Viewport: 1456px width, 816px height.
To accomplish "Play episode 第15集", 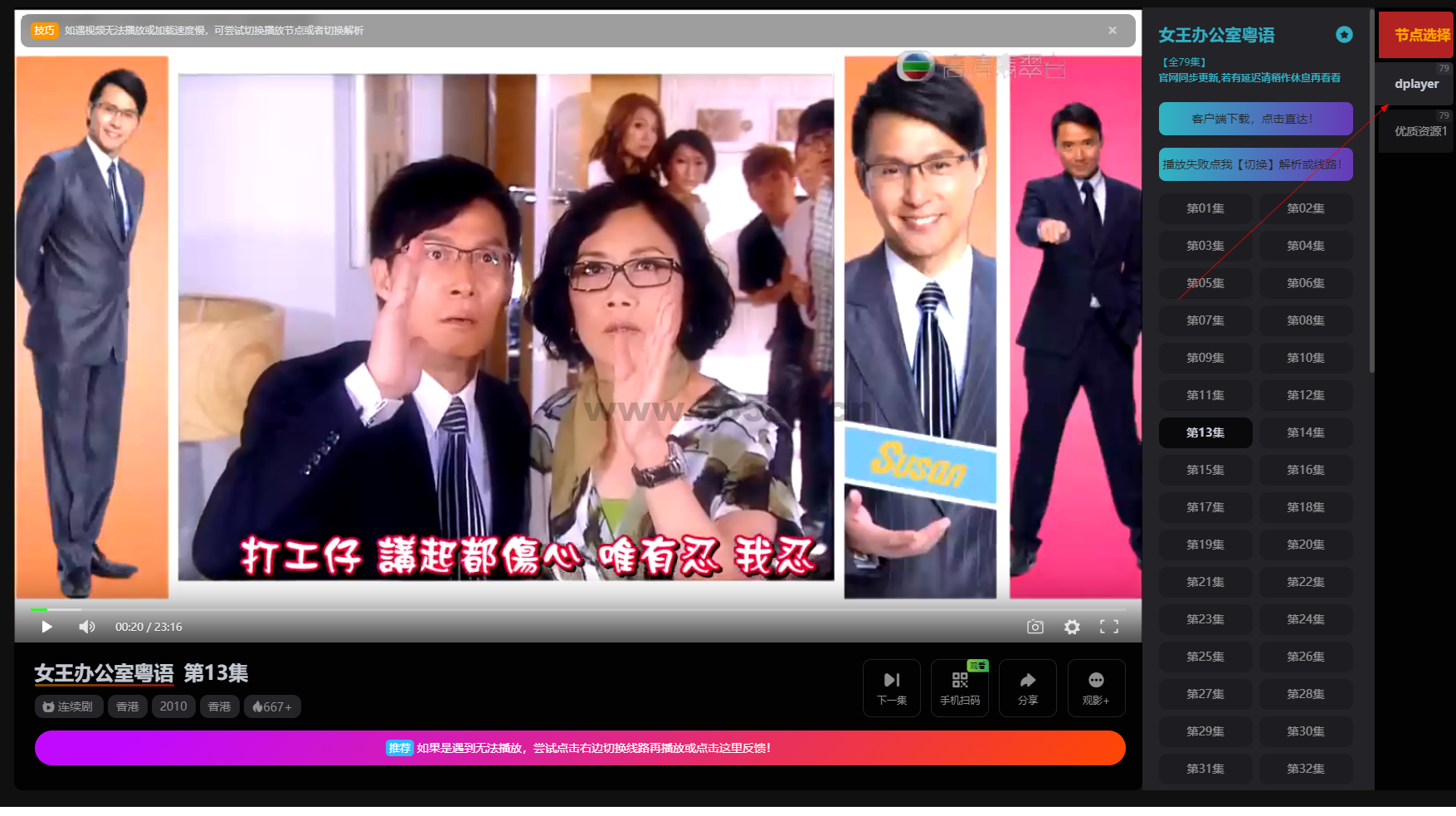I will click(1205, 470).
